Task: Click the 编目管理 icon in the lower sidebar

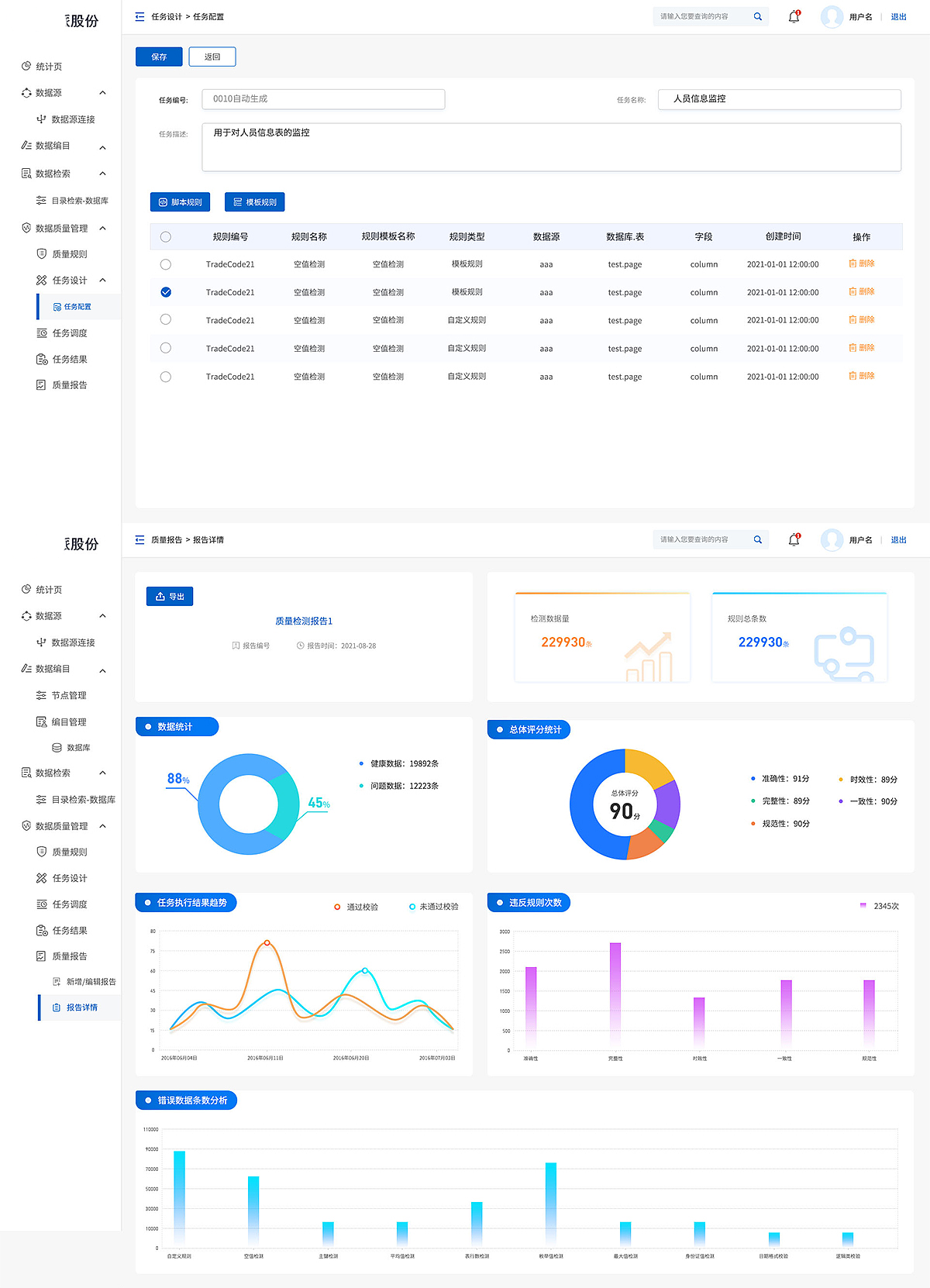Action: 42,721
